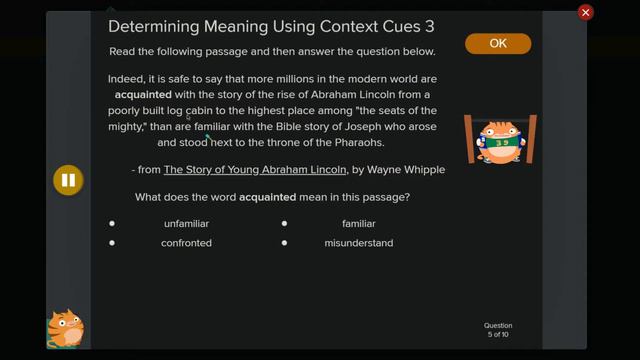Screen dimensions: 640x360
Task: Open The Story of Young Abraham Lincoln link
Action: pos(255,170)
